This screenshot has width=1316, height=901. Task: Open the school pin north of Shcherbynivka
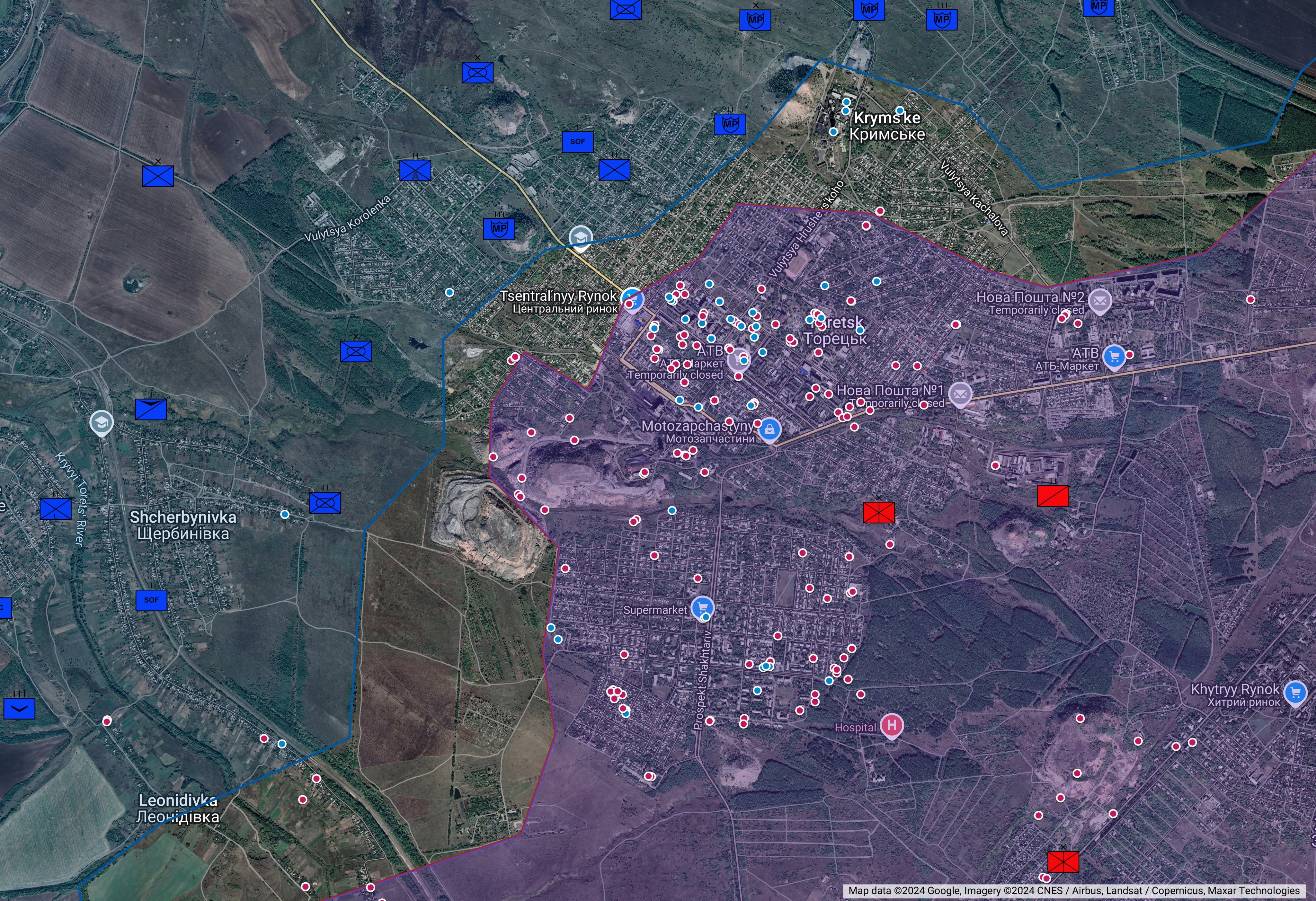[x=101, y=422]
